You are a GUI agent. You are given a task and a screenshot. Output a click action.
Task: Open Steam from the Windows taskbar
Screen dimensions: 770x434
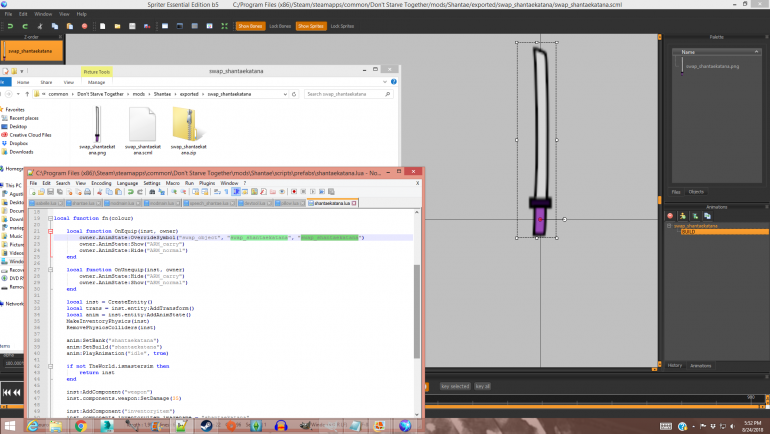click(207, 426)
